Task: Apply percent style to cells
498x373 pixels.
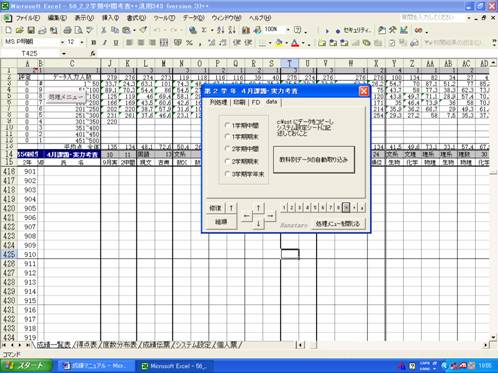Action: point(189,43)
